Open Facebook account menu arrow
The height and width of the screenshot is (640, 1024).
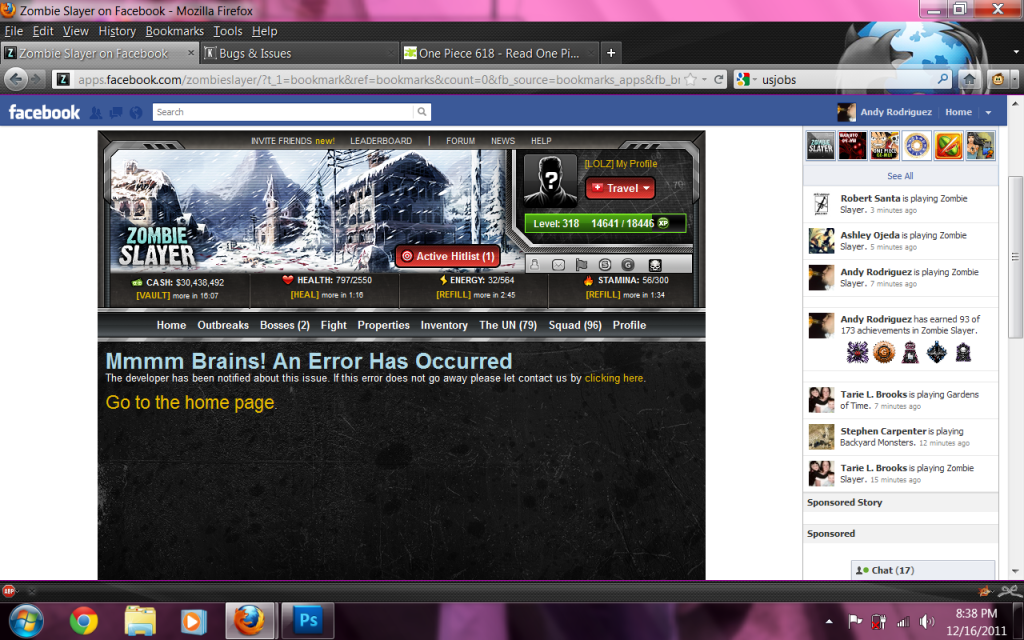point(988,112)
